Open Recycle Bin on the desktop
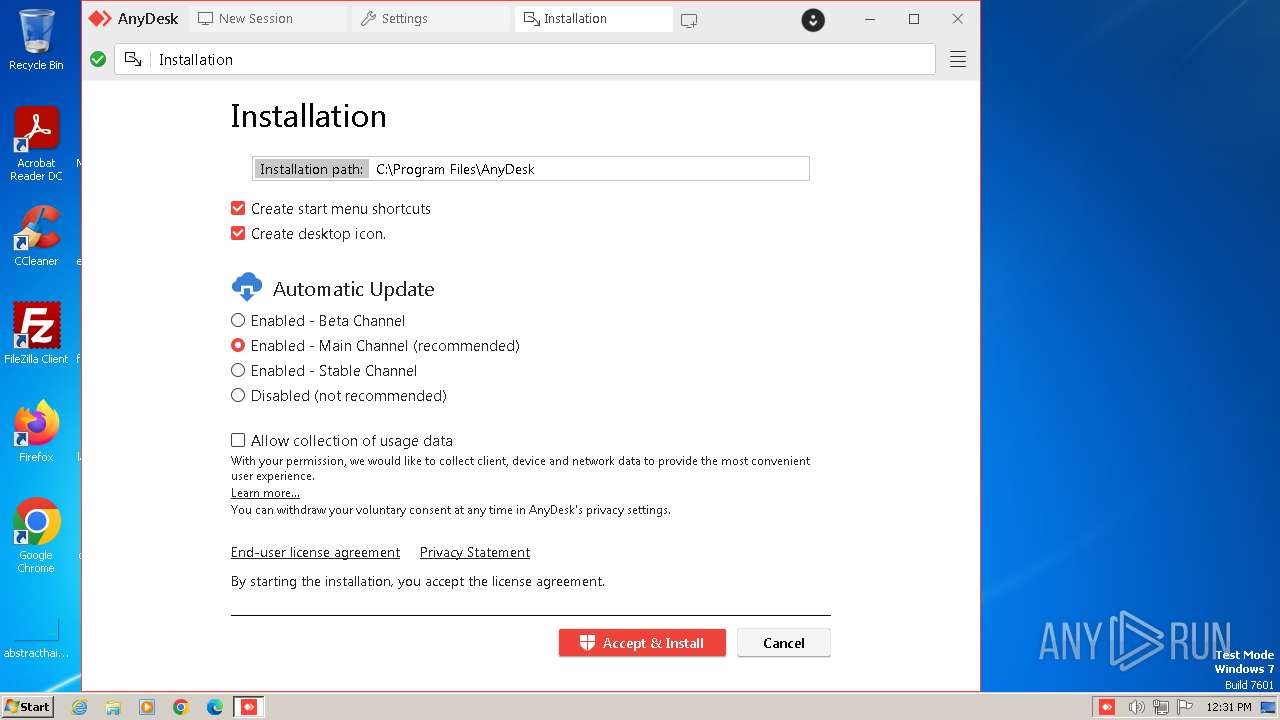Screen dimensions: 1280x720 [36, 40]
